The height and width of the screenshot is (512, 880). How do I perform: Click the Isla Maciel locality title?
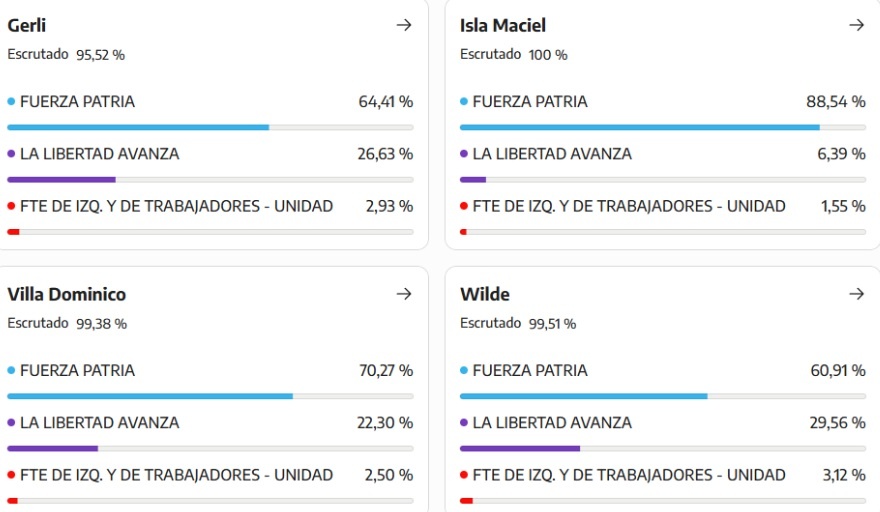pos(503,26)
